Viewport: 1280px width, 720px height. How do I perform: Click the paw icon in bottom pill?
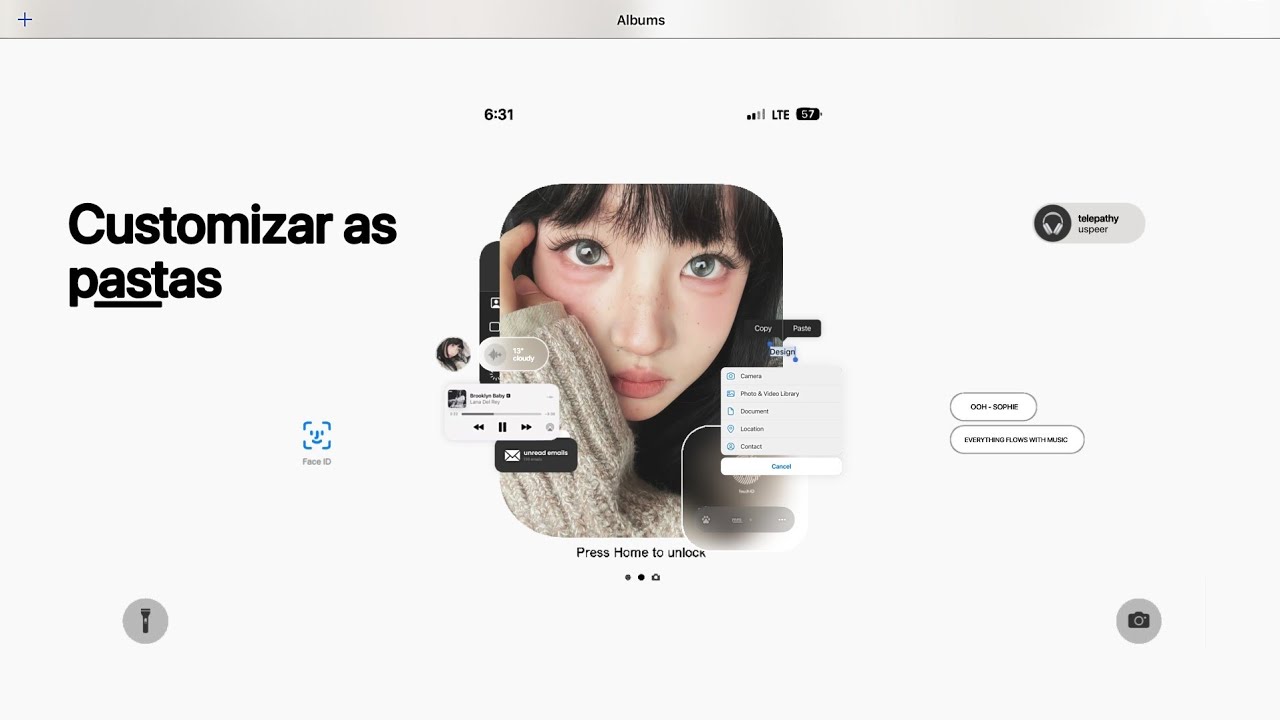point(706,520)
